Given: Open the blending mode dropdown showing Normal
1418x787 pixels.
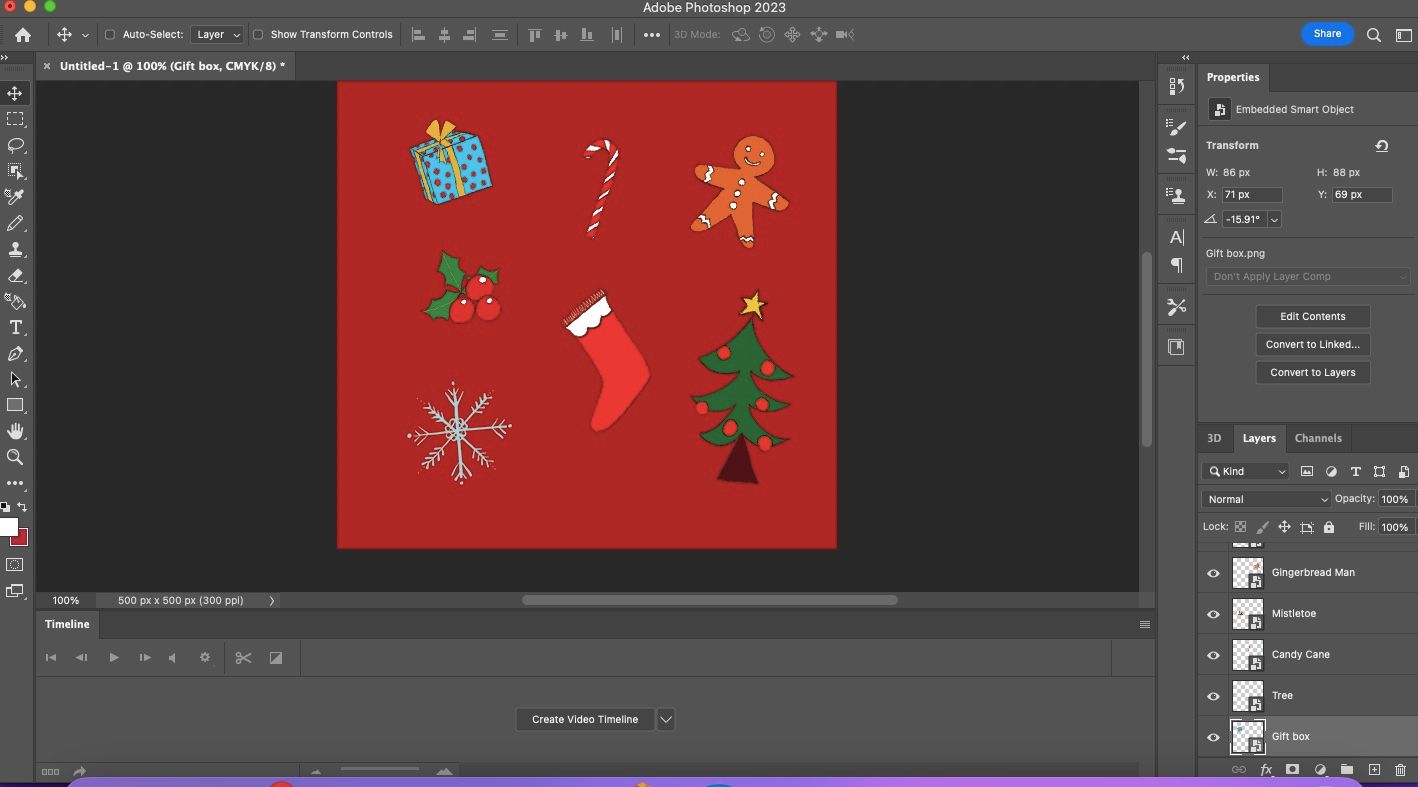Looking at the screenshot, I should tap(1265, 498).
